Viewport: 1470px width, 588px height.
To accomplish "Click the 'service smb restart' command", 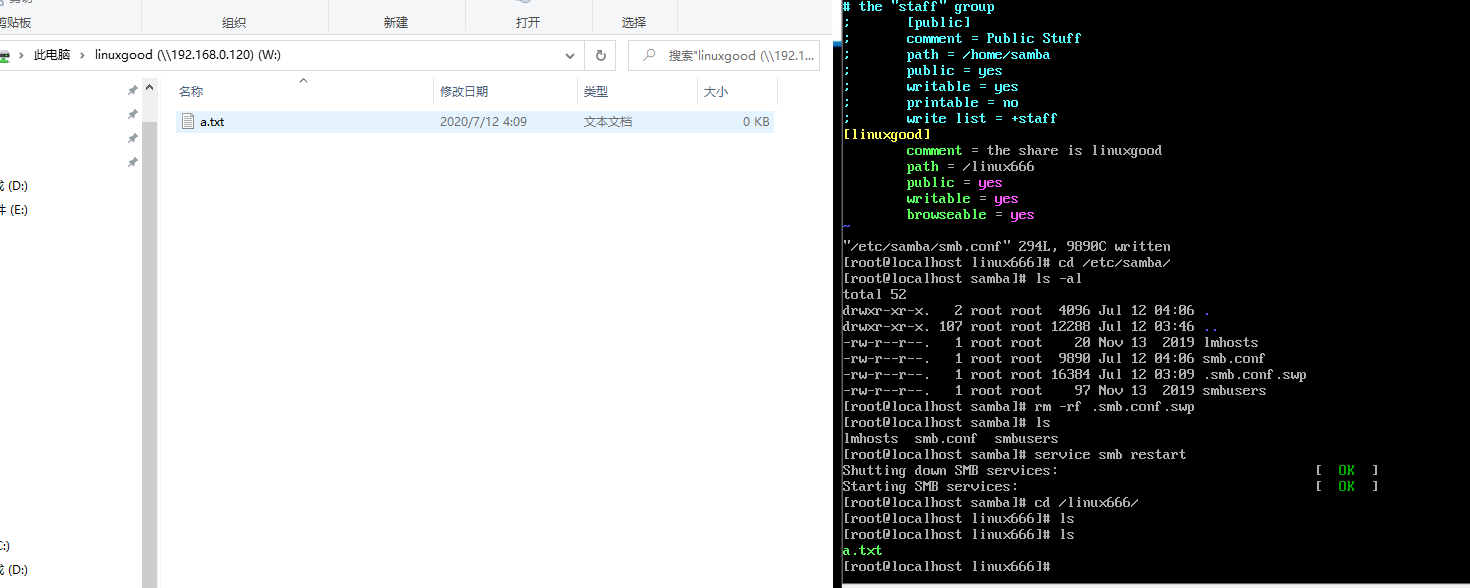I will coord(1110,454).
